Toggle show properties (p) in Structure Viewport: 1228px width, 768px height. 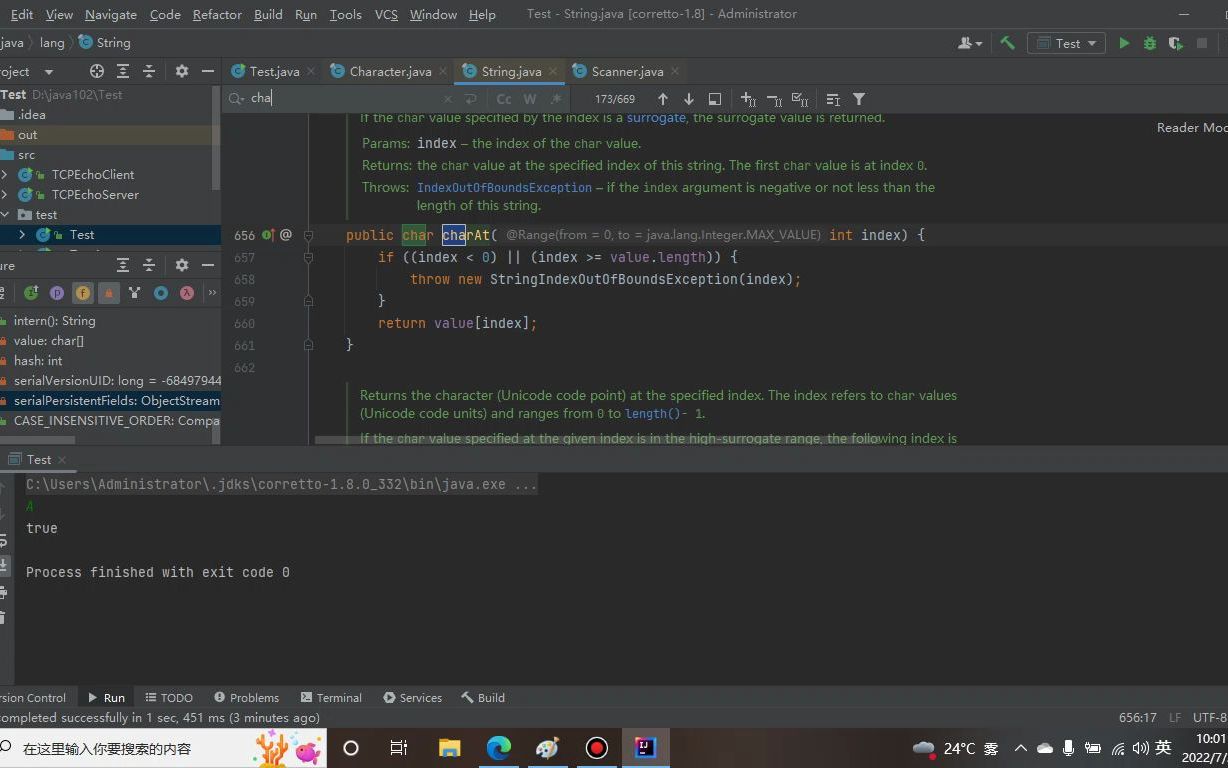click(x=57, y=293)
